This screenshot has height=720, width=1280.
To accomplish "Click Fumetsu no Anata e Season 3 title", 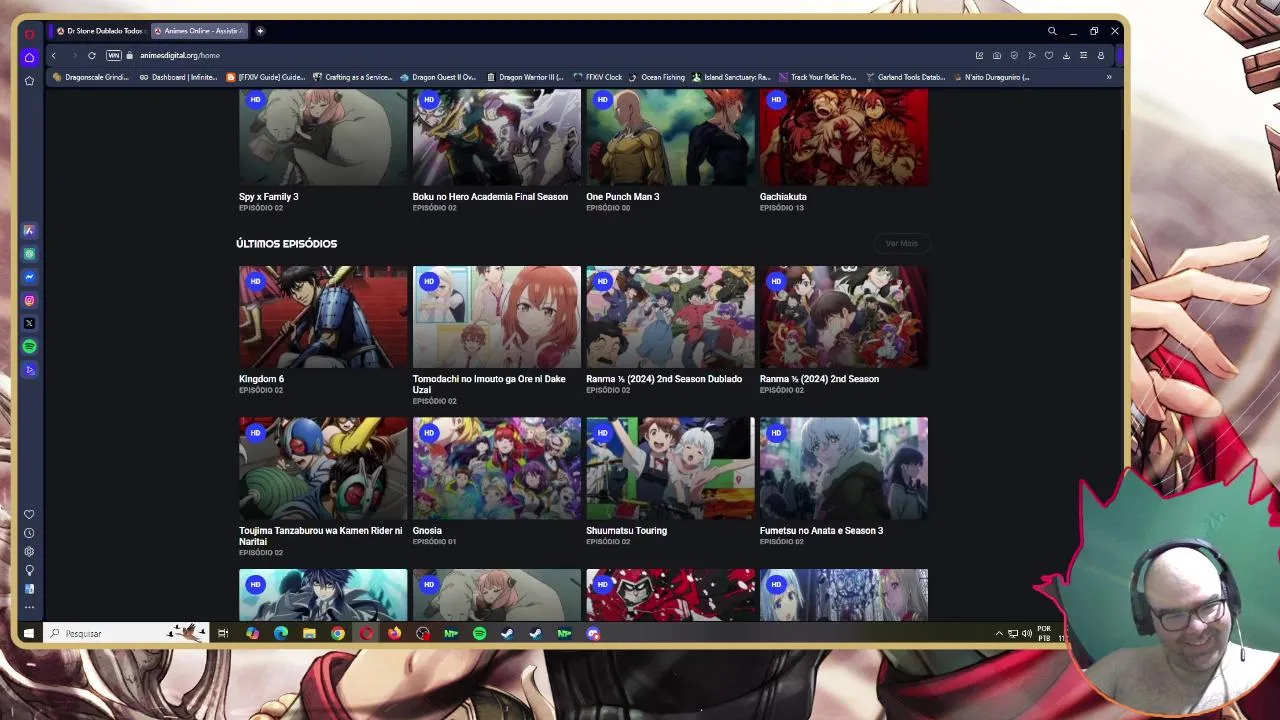I will click(821, 531).
